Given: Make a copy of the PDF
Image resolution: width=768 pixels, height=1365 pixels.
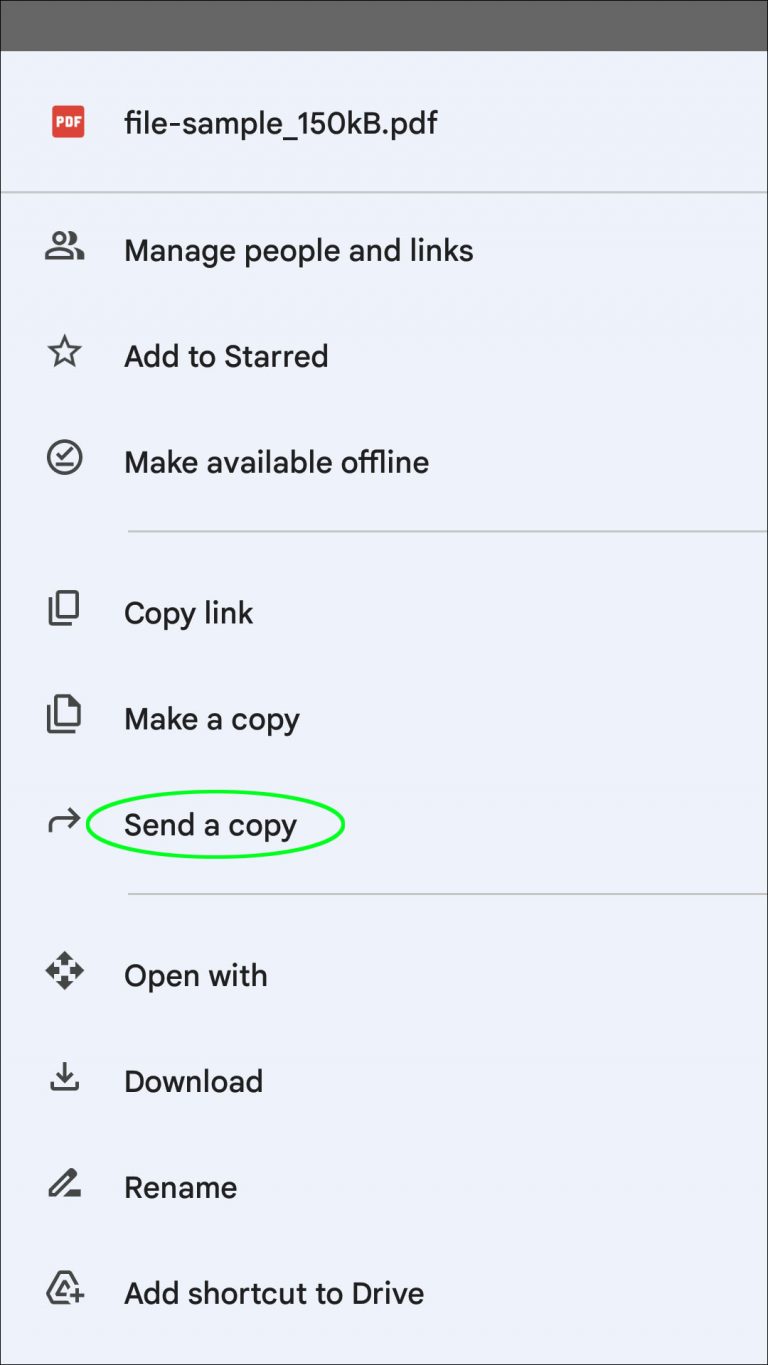Looking at the screenshot, I should pyautogui.click(x=211, y=718).
